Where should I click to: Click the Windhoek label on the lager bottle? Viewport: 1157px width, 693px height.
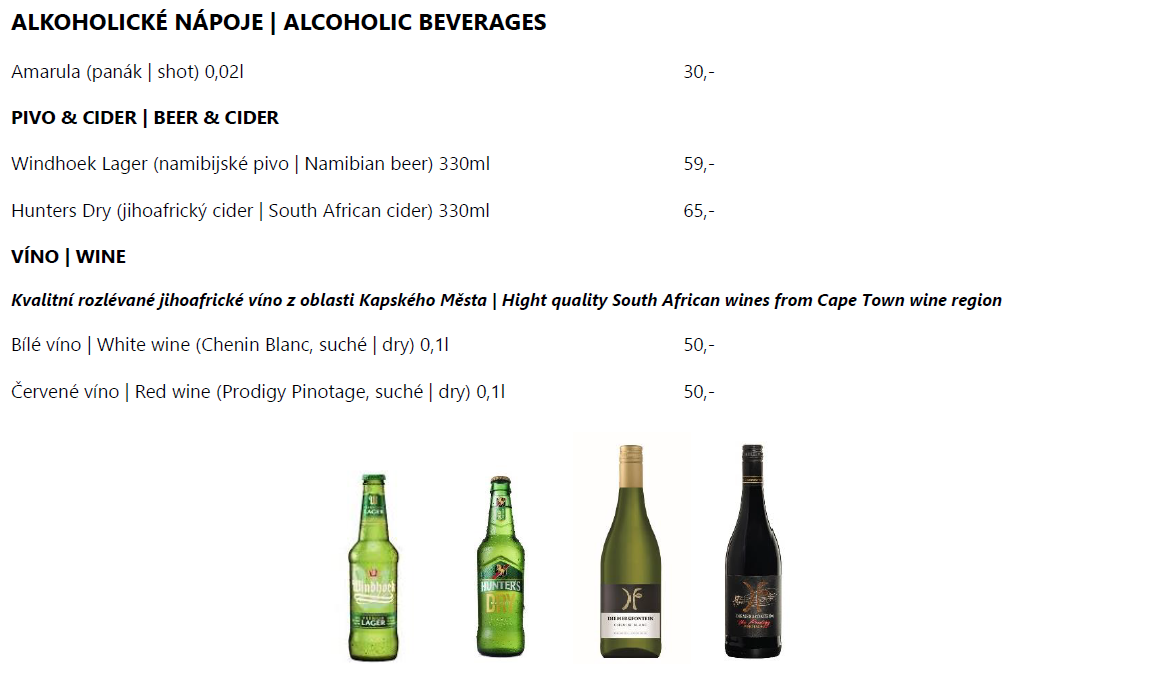click(373, 587)
